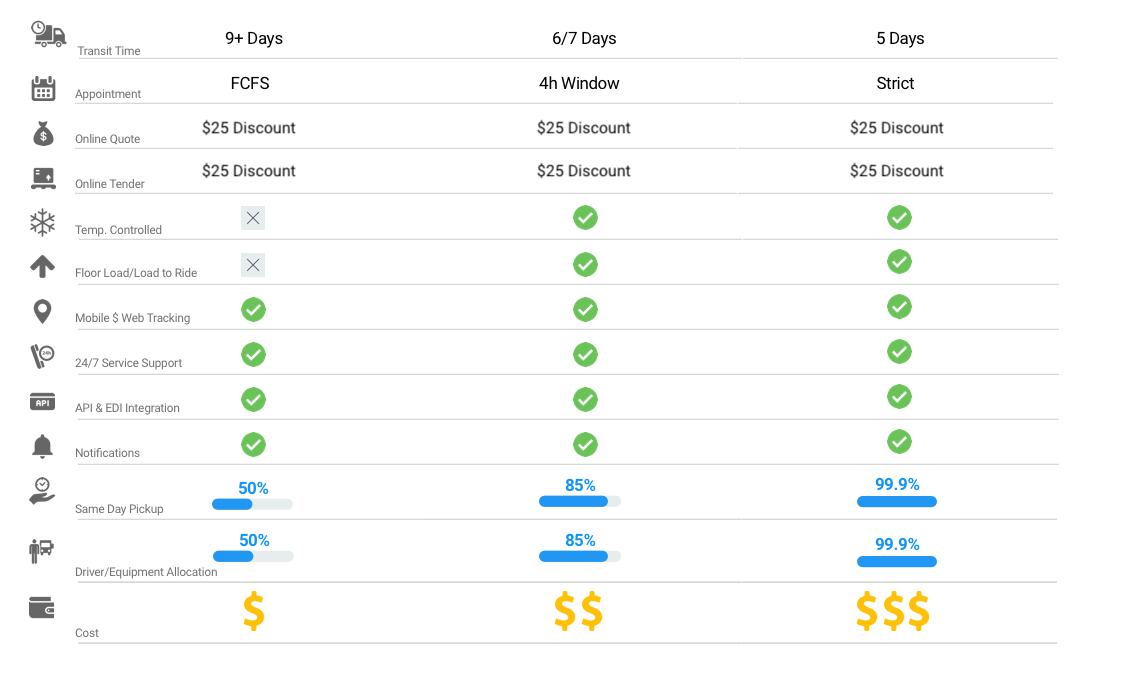Click the Notifications checkmark in 5 Days column
The width and height of the screenshot is (1135, 673).
click(899, 441)
